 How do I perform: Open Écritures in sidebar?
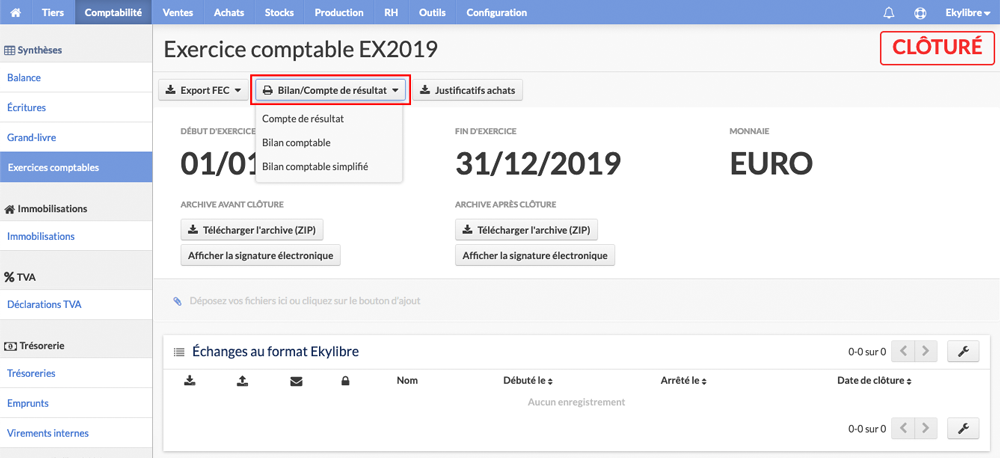[x=76, y=108]
